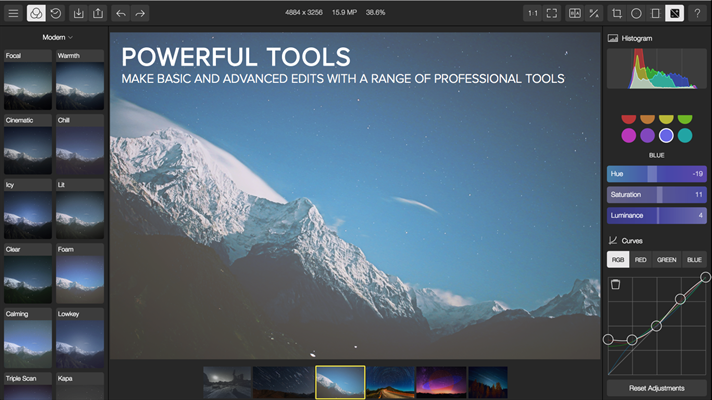Delete curve point with trash icon
This screenshot has width=712, height=400.
615,284
